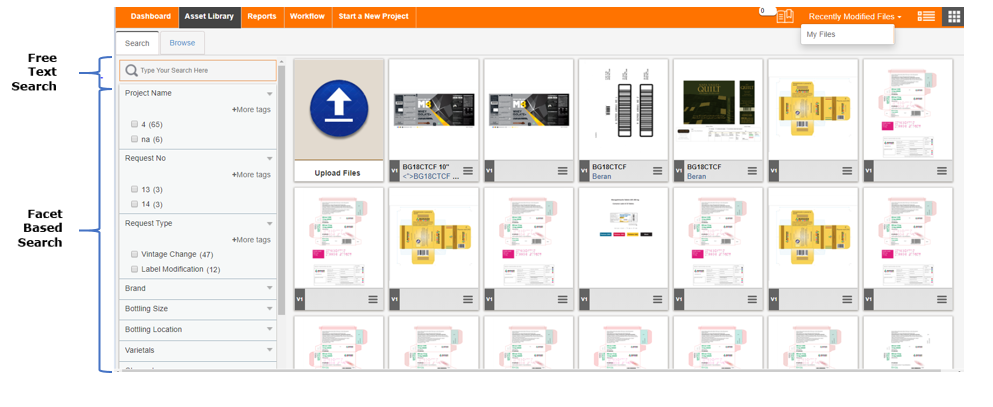The width and height of the screenshot is (993, 407).
Task: Click the V1 version badge on the BG18CTCF 10" card
Action: pos(394,171)
